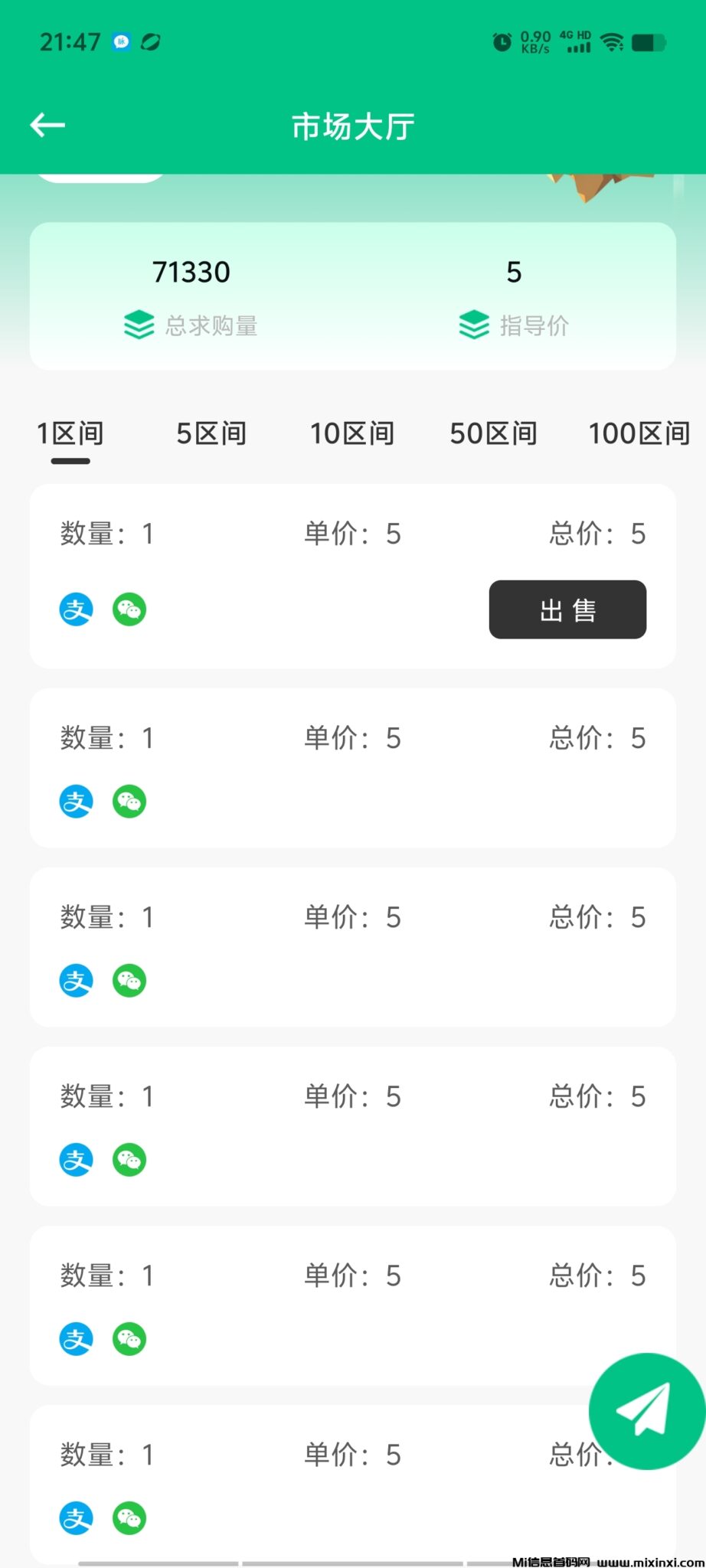Switch to the 5区间 tab
The width and height of the screenshot is (706, 1568).
click(x=211, y=433)
